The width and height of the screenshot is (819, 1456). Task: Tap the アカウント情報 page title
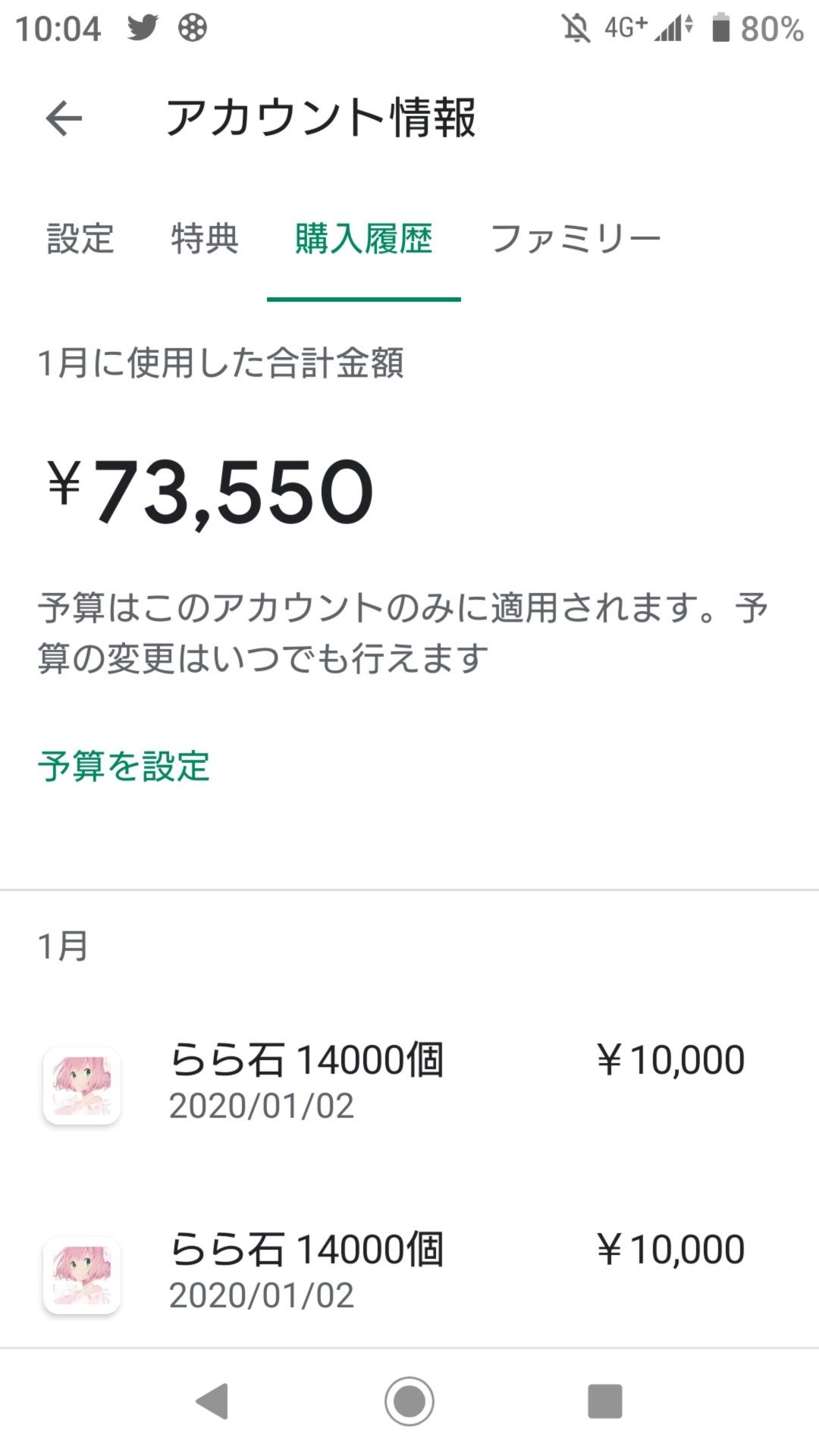321,118
